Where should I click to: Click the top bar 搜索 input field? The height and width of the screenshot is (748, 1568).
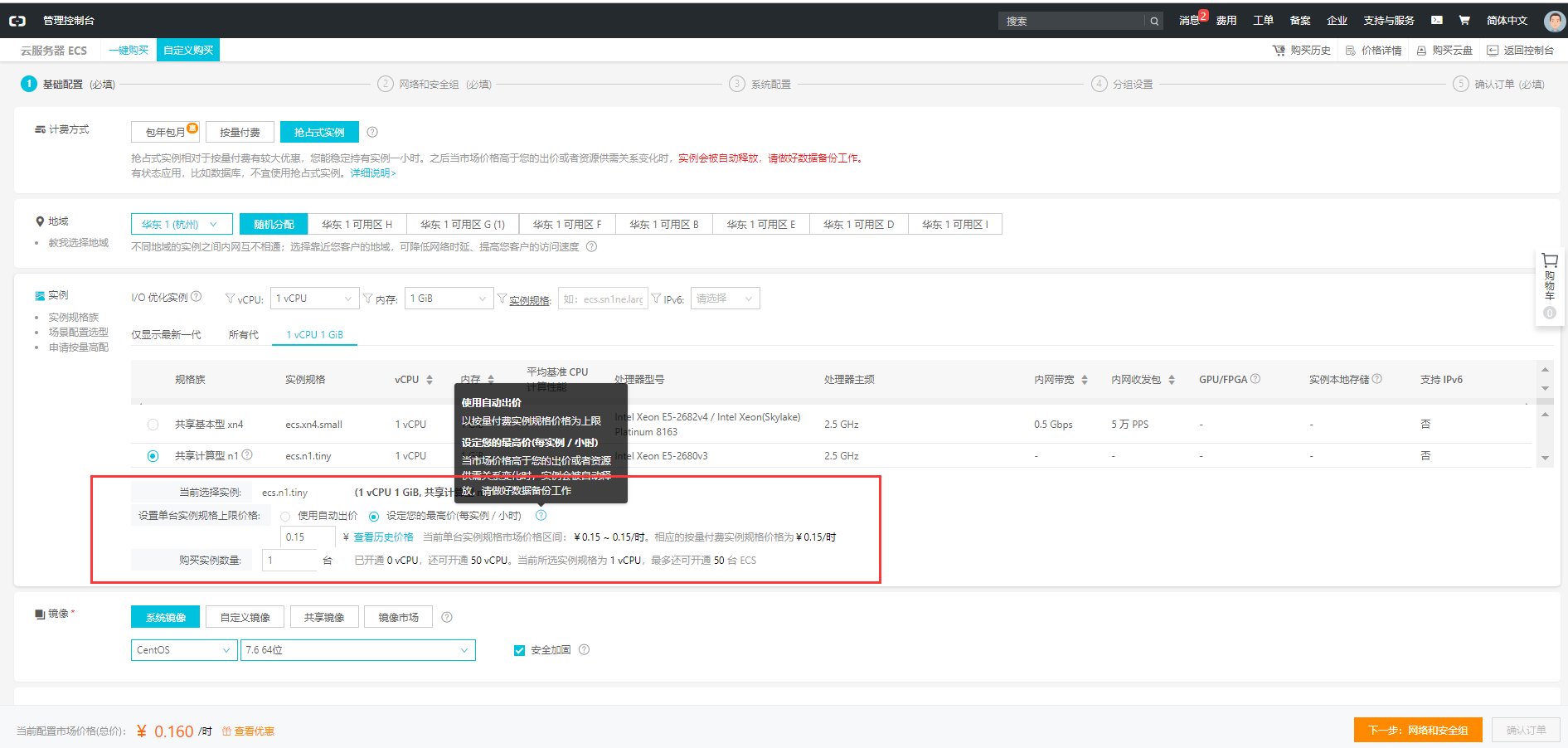pyautogui.click(x=1073, y=21)
